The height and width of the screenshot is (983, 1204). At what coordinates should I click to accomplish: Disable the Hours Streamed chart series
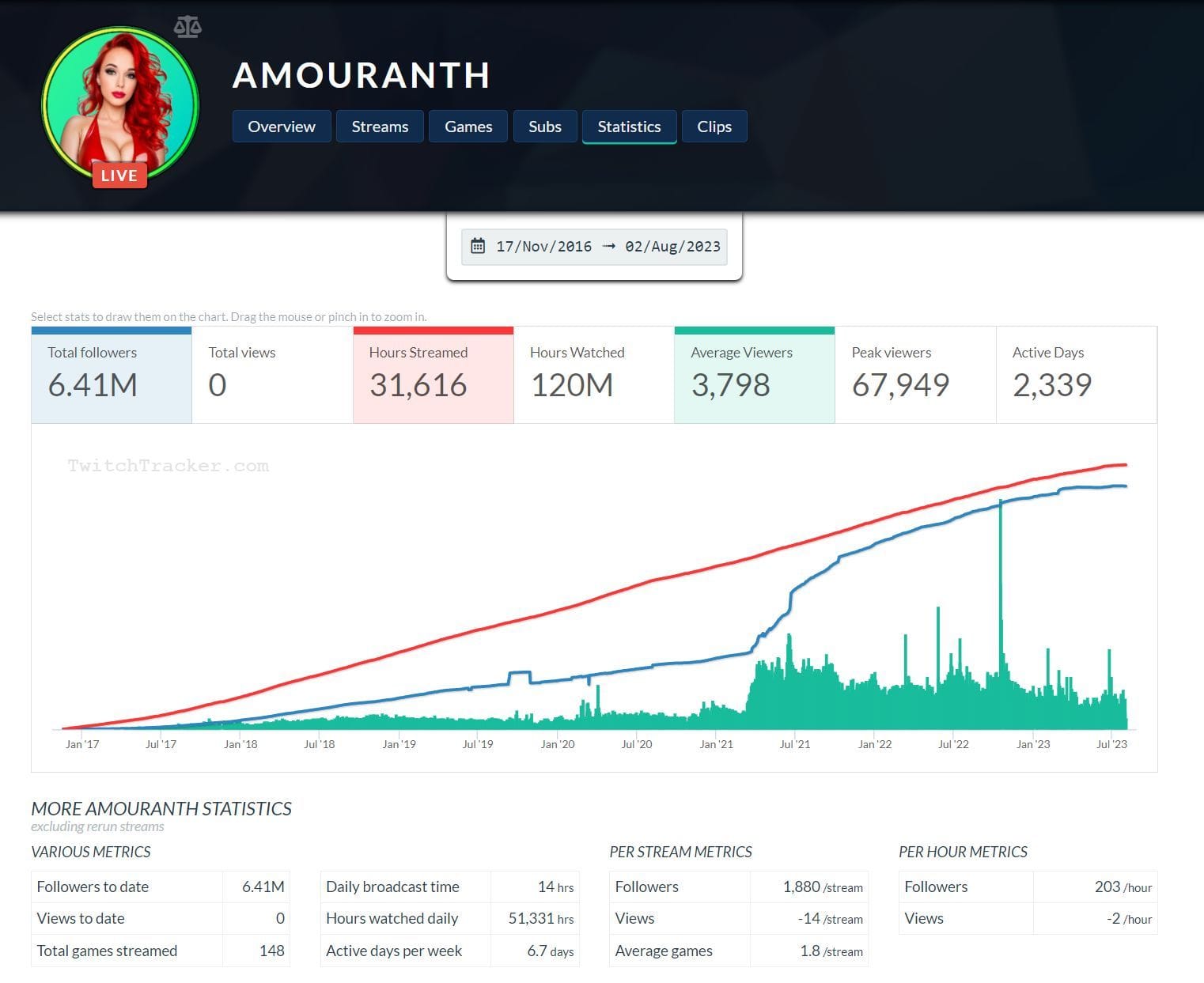click(x=433, y=374)
